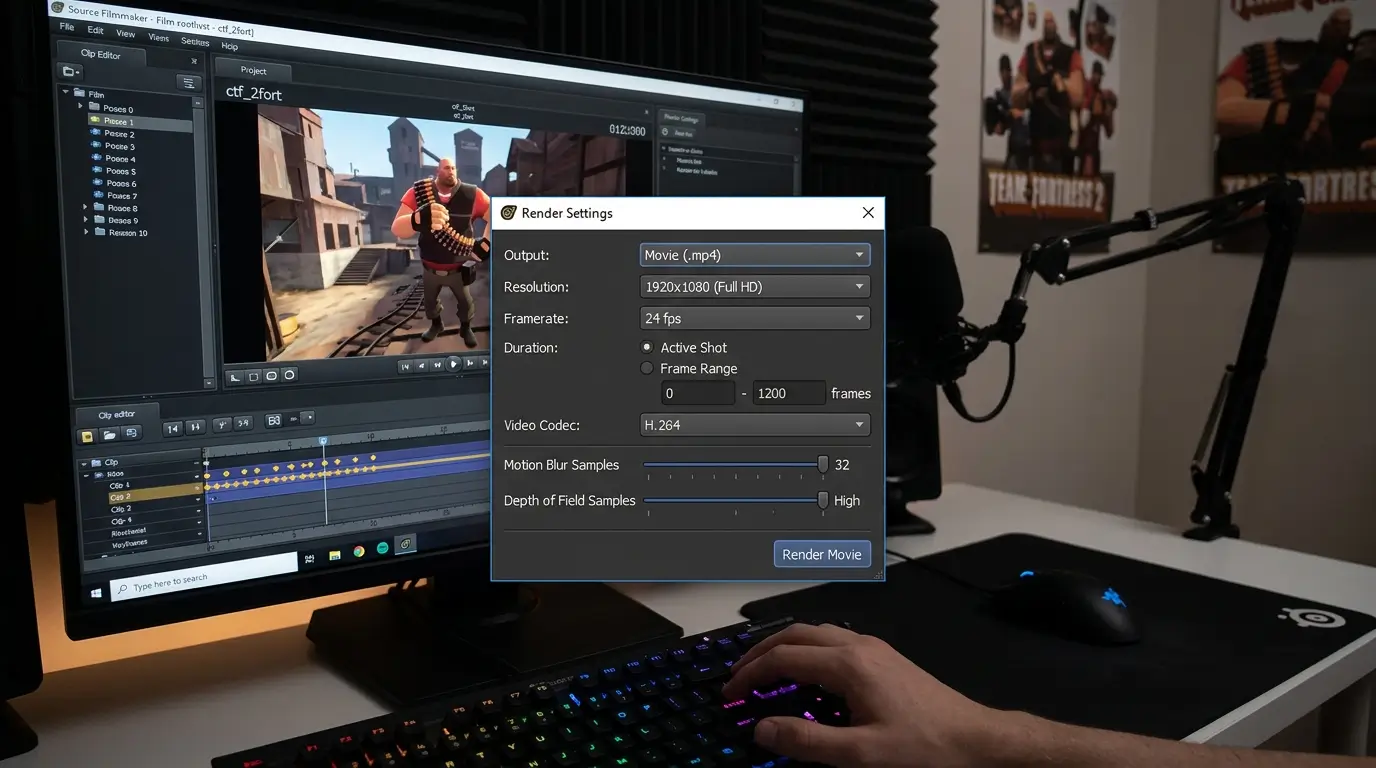The image size is (1376, 768).
Task: Click the circle icon in viewport bottom-left toolbar
Action: (290, 375)
